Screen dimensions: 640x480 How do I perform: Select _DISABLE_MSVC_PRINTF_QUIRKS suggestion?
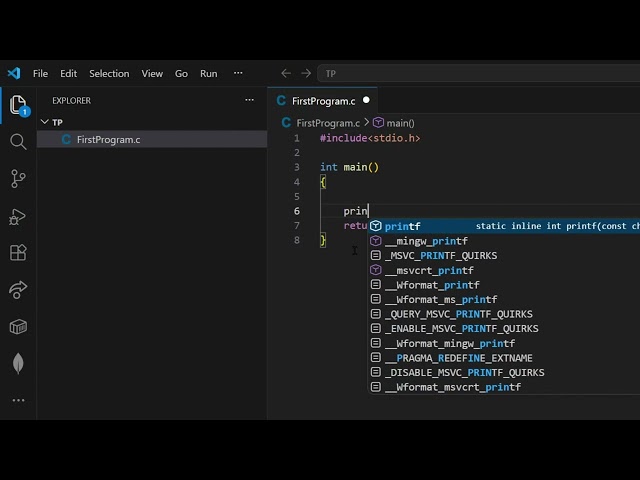pyautogui.click(x=504, y=372)
